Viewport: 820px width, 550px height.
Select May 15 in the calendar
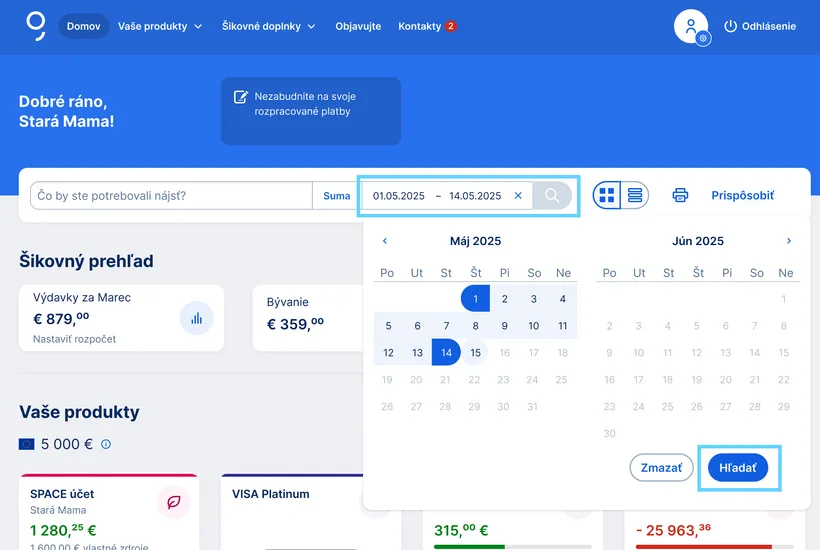[x=475, y=352]
